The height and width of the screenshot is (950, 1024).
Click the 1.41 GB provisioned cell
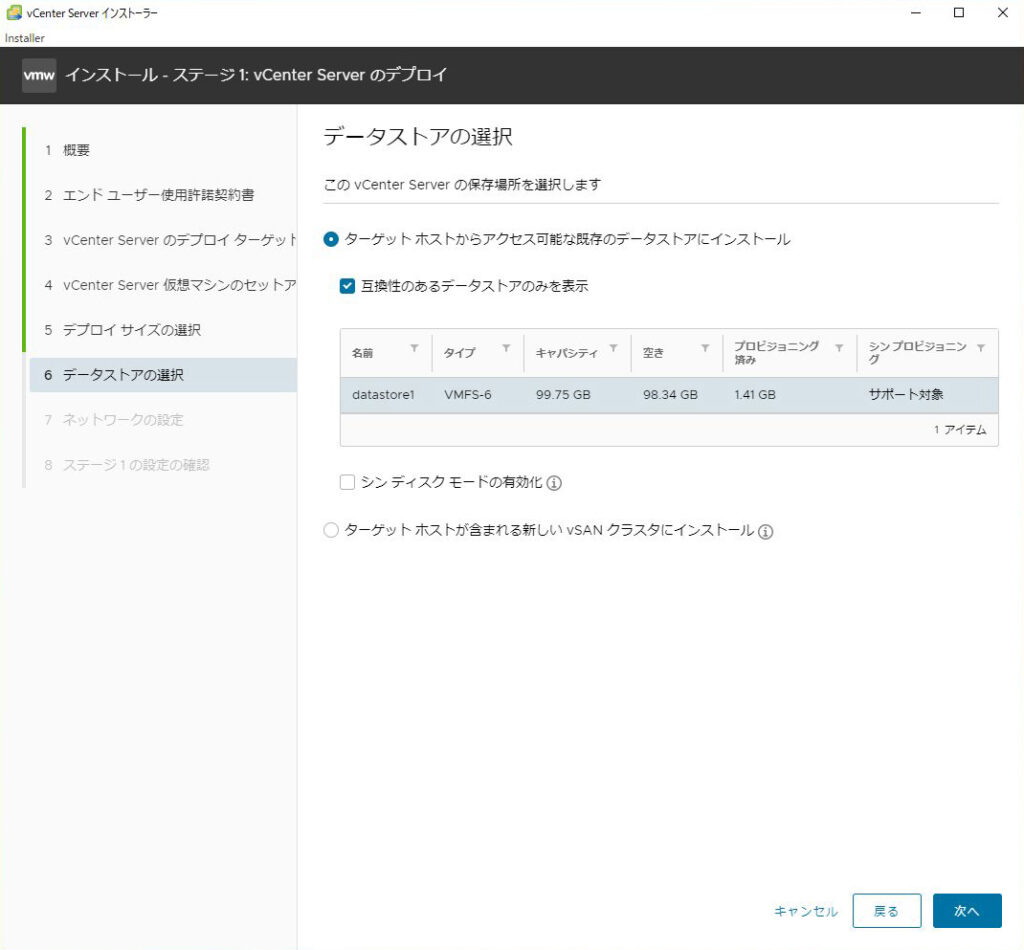tap(755, 395)
